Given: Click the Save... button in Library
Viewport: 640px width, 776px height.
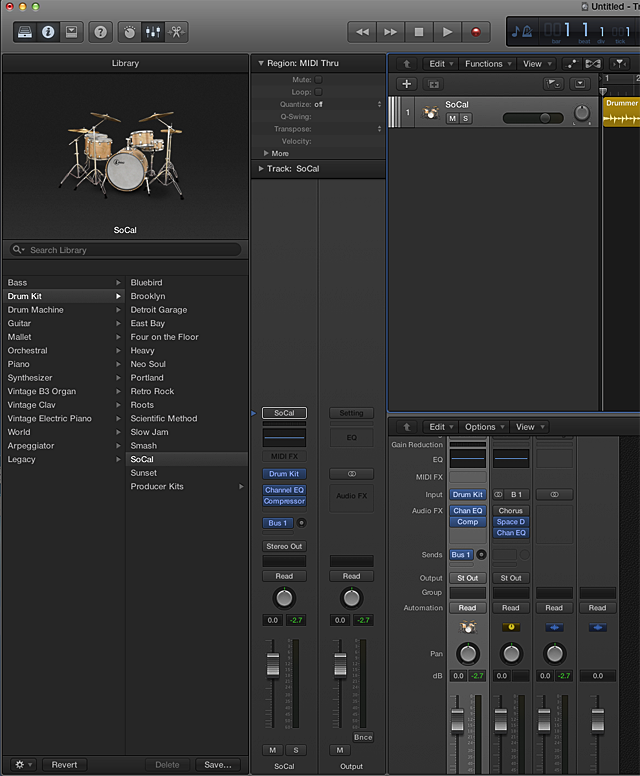Looking at the screenshot, I should (218, 765).
